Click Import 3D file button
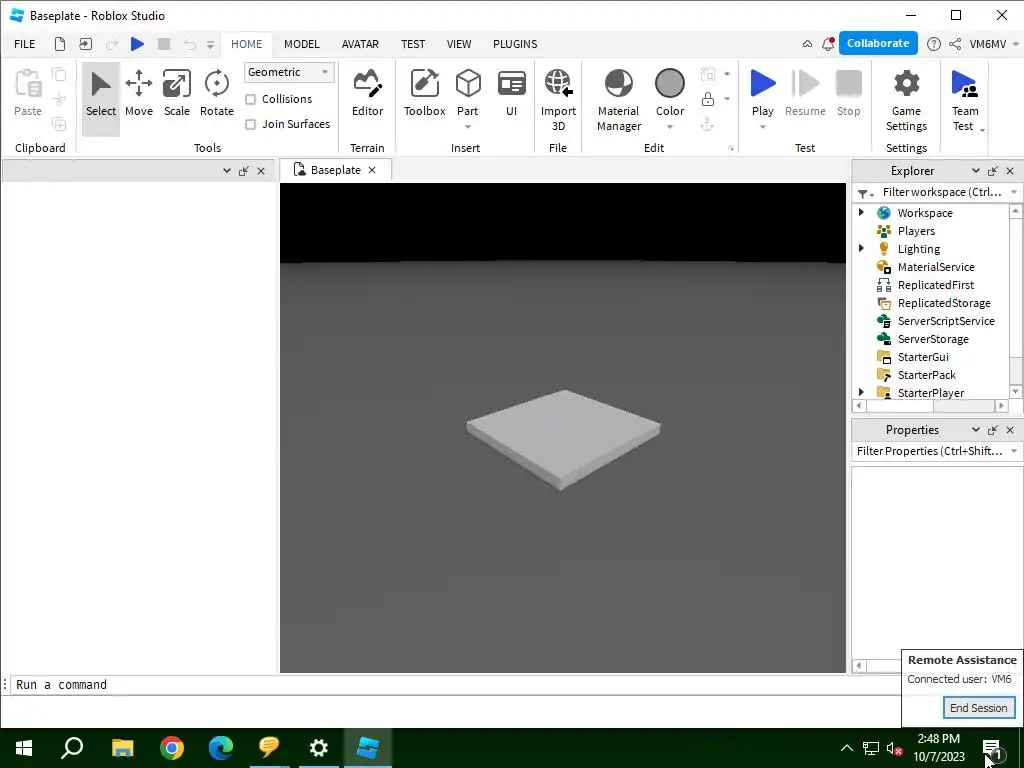1024x768 pixels. click(x=558, y=100)
